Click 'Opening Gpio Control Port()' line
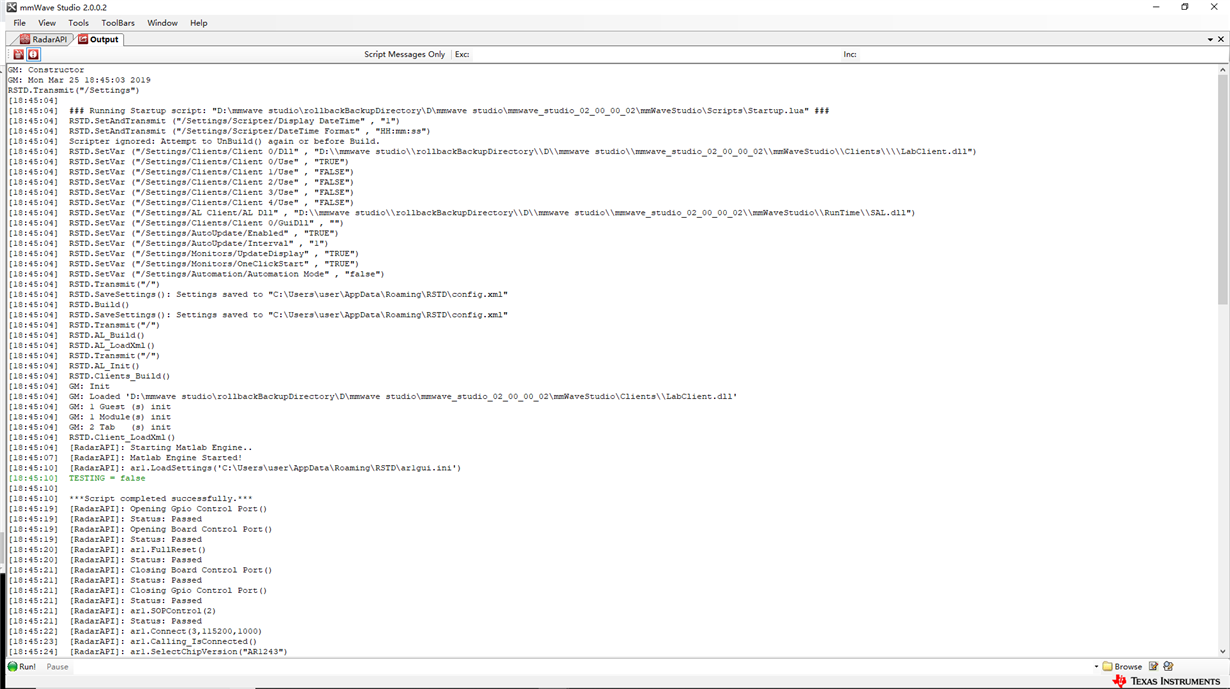 [x=138, y=508]
